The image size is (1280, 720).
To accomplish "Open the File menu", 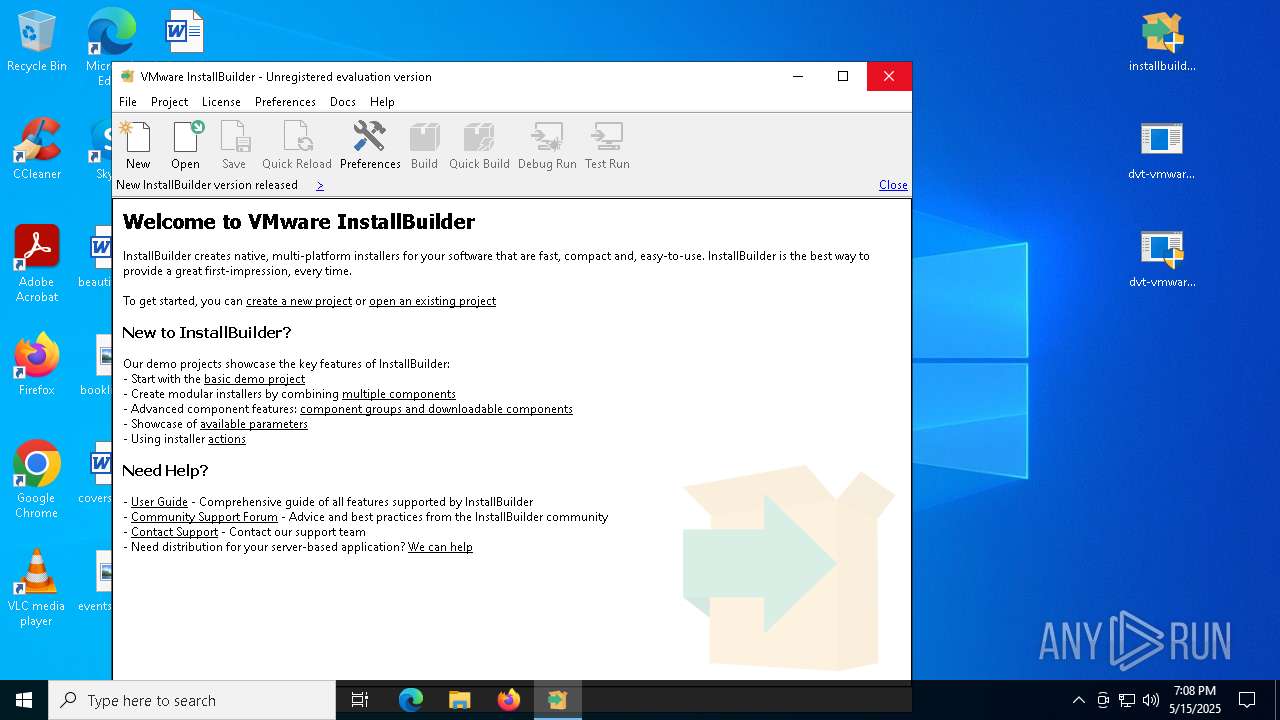I will (x=128, y=102).
